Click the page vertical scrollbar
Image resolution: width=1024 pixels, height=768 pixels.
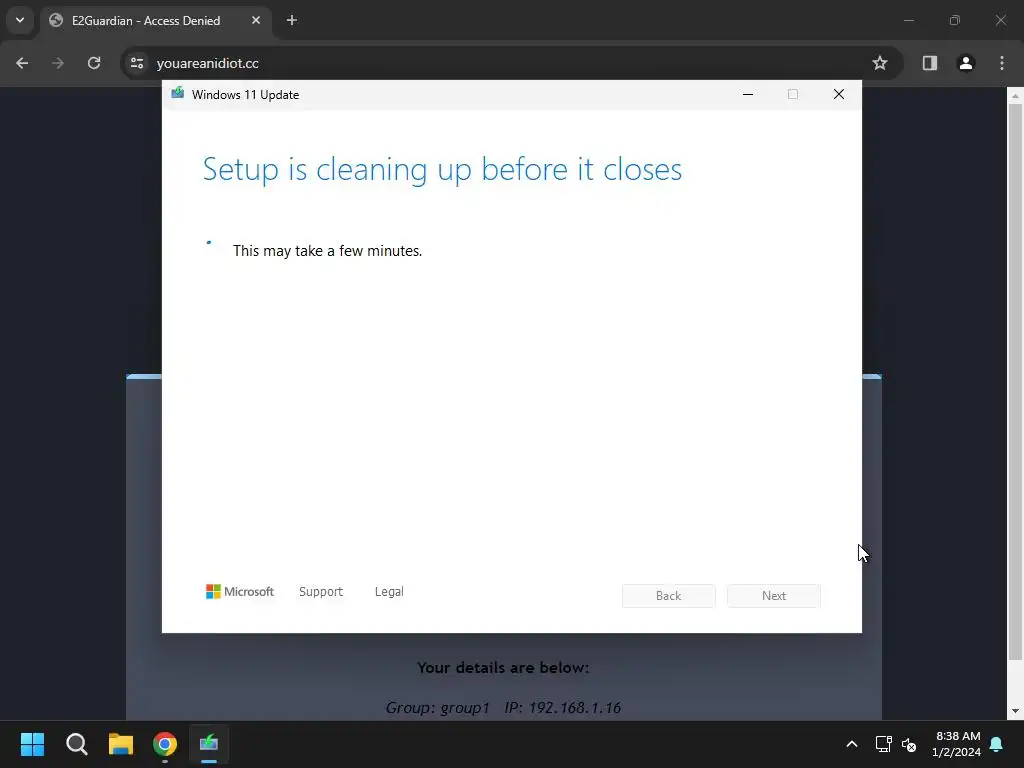(1015, 382)
